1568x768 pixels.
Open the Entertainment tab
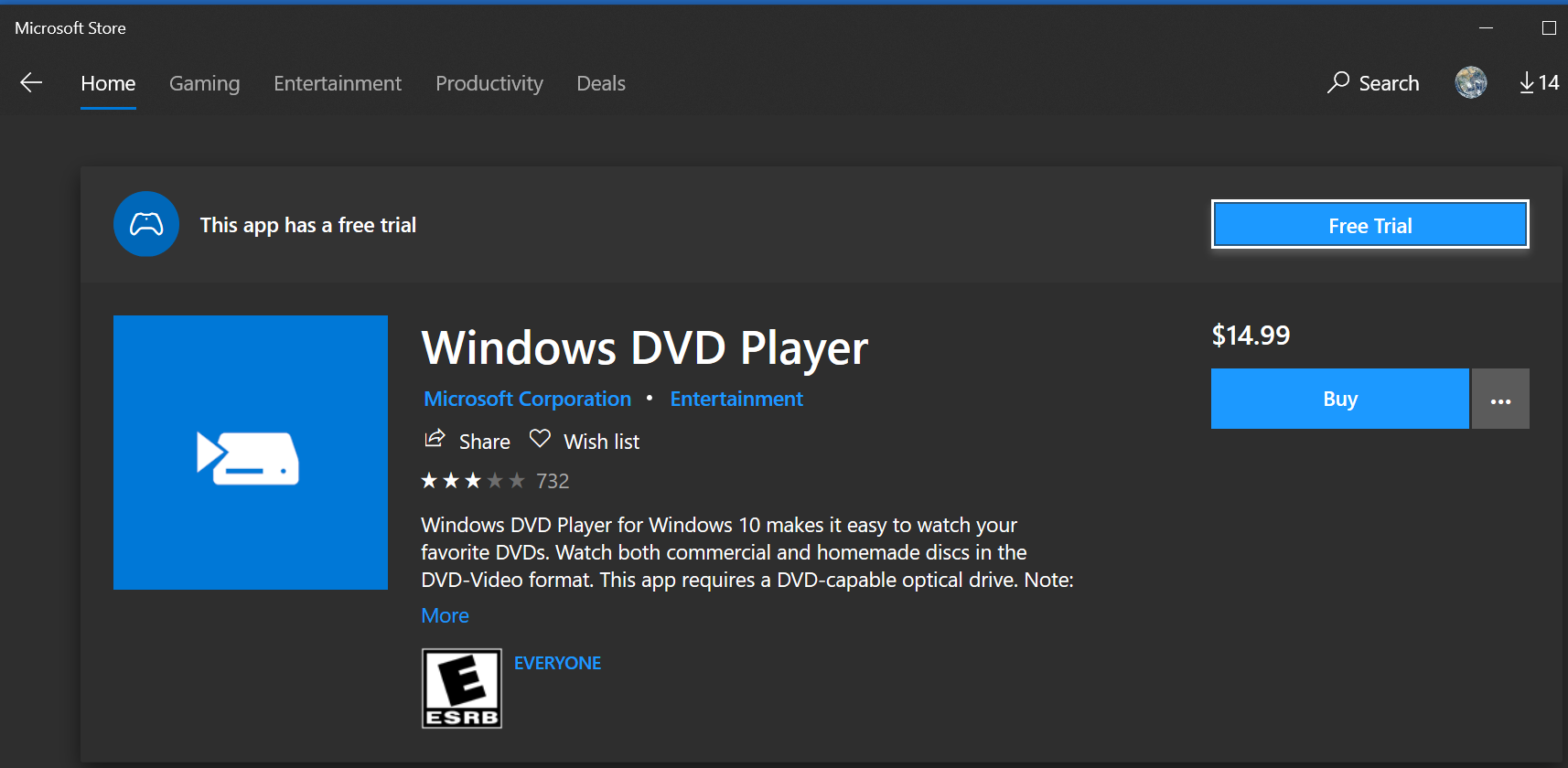tap(338, 84)
